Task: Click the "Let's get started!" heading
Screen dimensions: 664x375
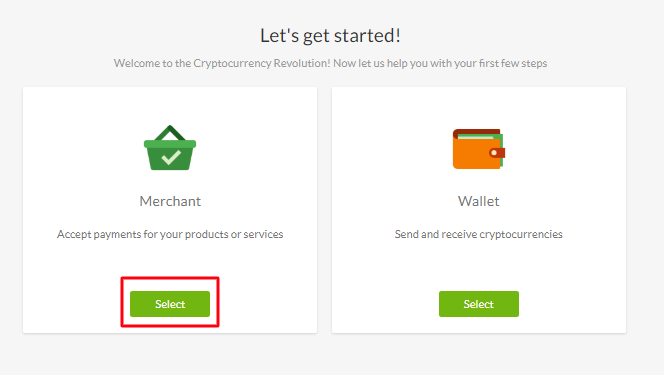Action: pyautogui.click(x=330, y=36)
